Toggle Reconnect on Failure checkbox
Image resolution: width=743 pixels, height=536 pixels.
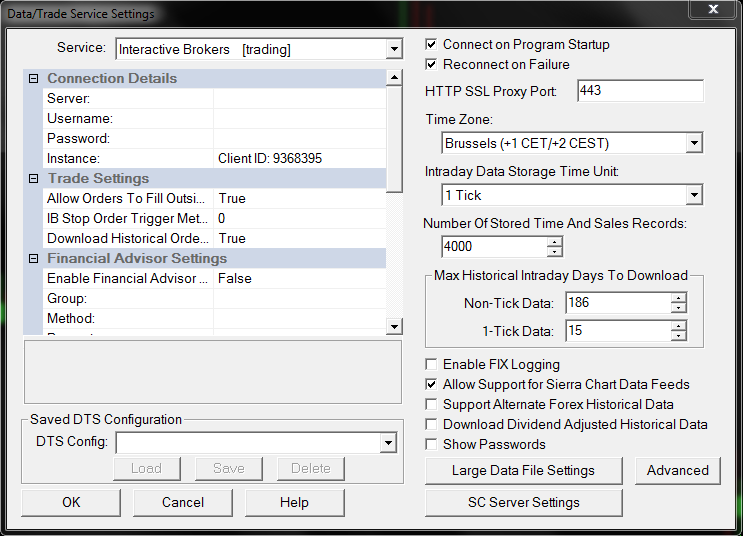coord(431,64)
